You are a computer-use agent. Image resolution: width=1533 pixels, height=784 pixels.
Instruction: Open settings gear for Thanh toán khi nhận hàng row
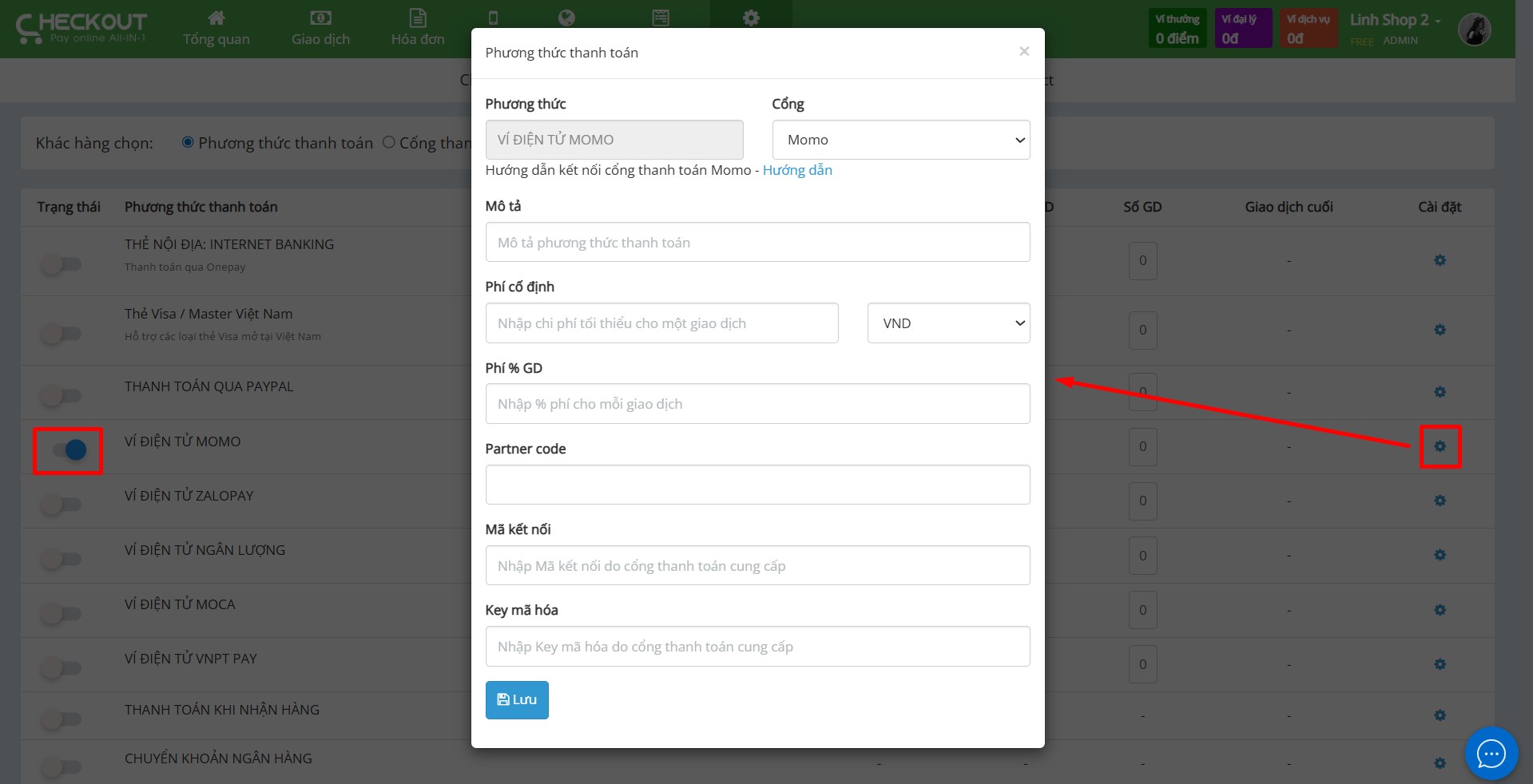[x=1440, y=715]
